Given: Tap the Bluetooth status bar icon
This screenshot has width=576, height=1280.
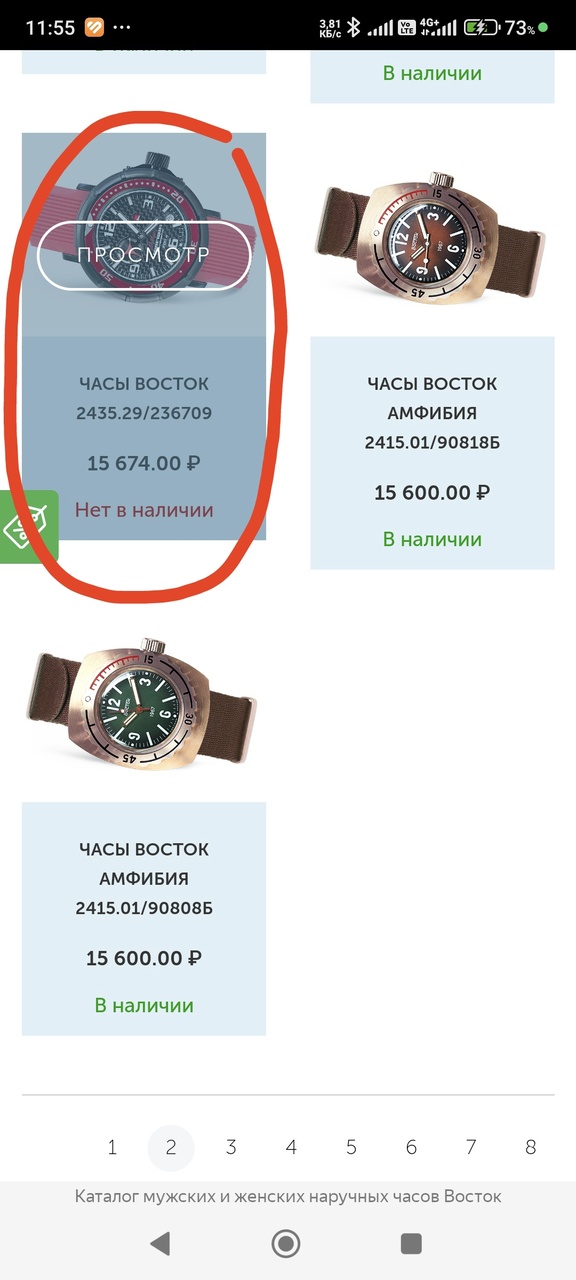Looking at the screenshot, I should tap(353, 27).
